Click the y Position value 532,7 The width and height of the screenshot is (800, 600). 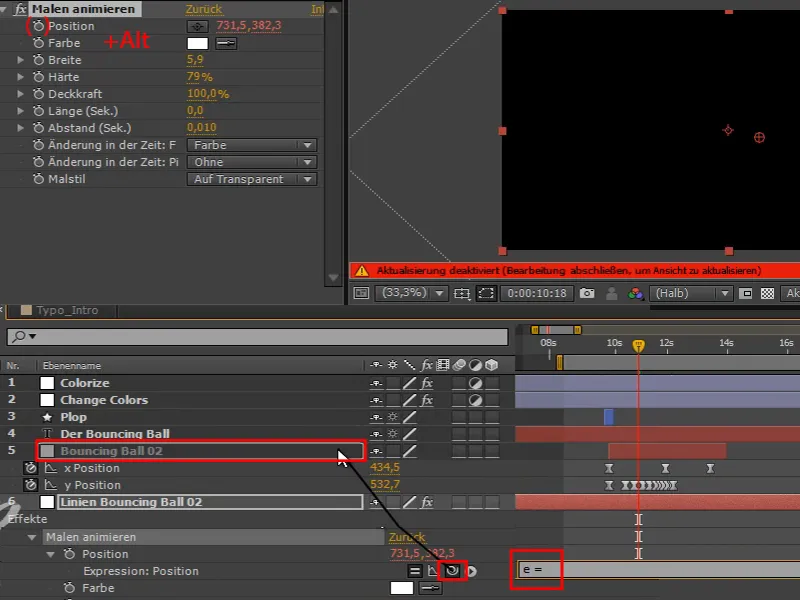coord(385,485)
